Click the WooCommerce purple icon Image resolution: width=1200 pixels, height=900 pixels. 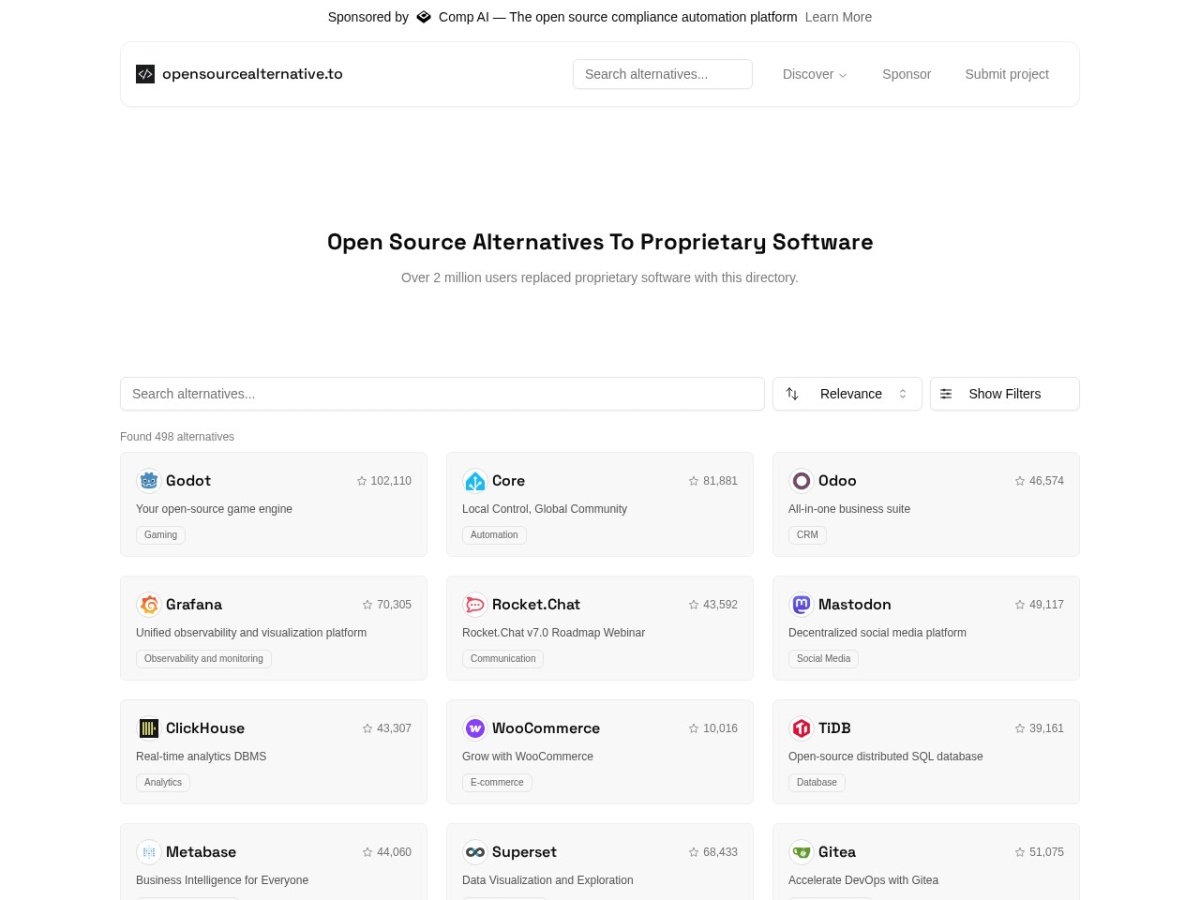(x=474, y=728)
